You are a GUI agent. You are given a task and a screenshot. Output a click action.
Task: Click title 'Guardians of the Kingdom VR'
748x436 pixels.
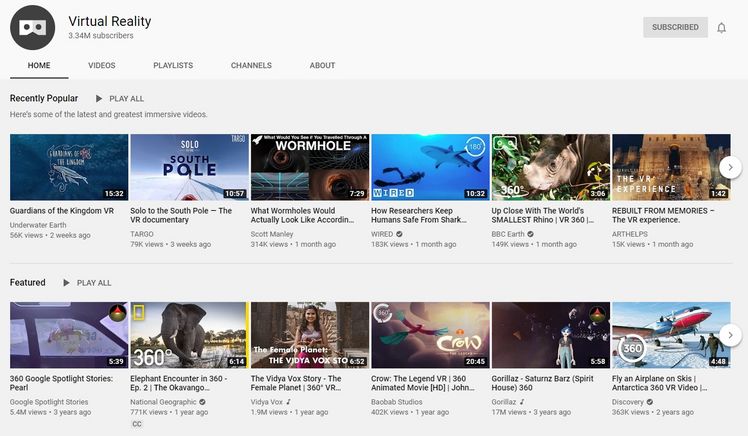(62, 211)
